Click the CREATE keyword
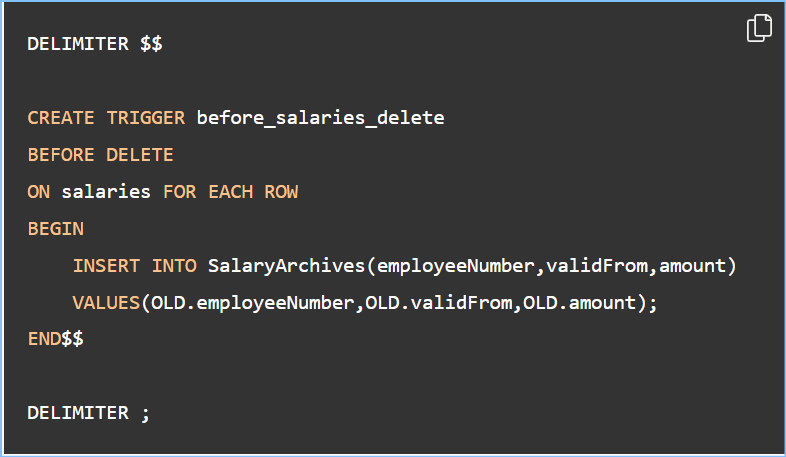786x457 pixels. 61,118
